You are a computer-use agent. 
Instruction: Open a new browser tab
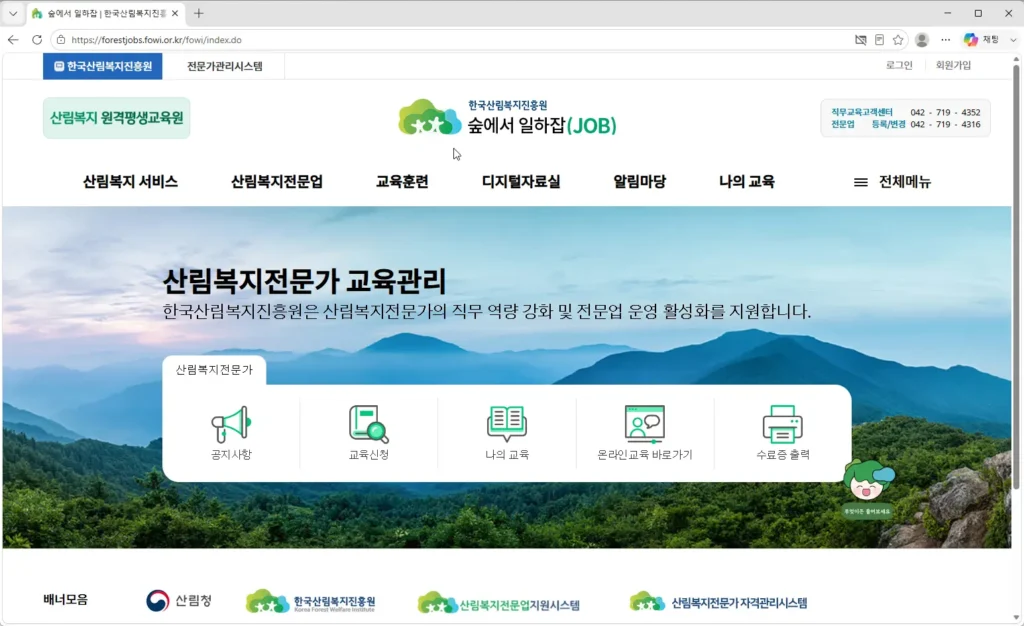tap(199, 13)
